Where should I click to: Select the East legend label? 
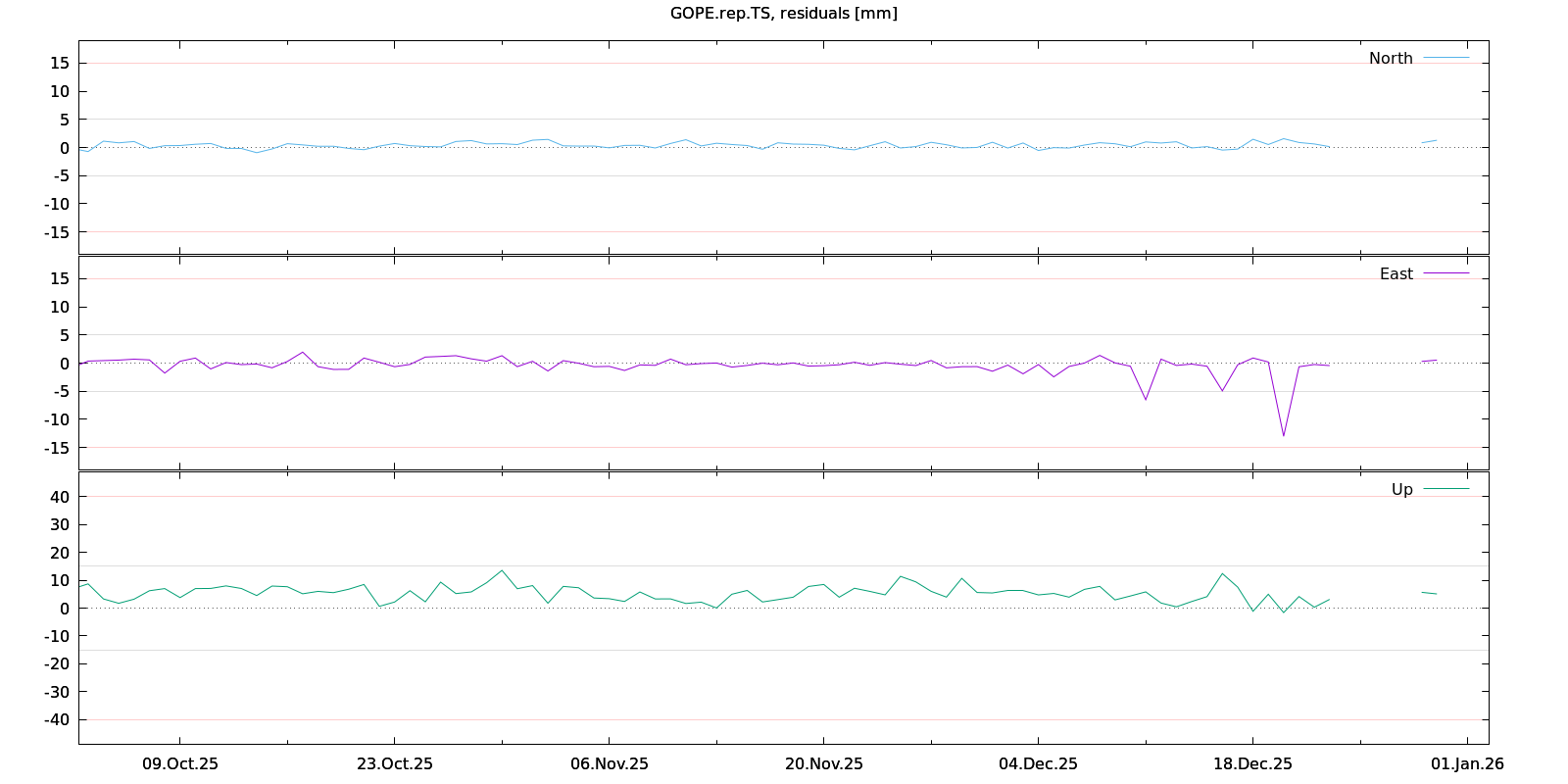coord(1396,274)
